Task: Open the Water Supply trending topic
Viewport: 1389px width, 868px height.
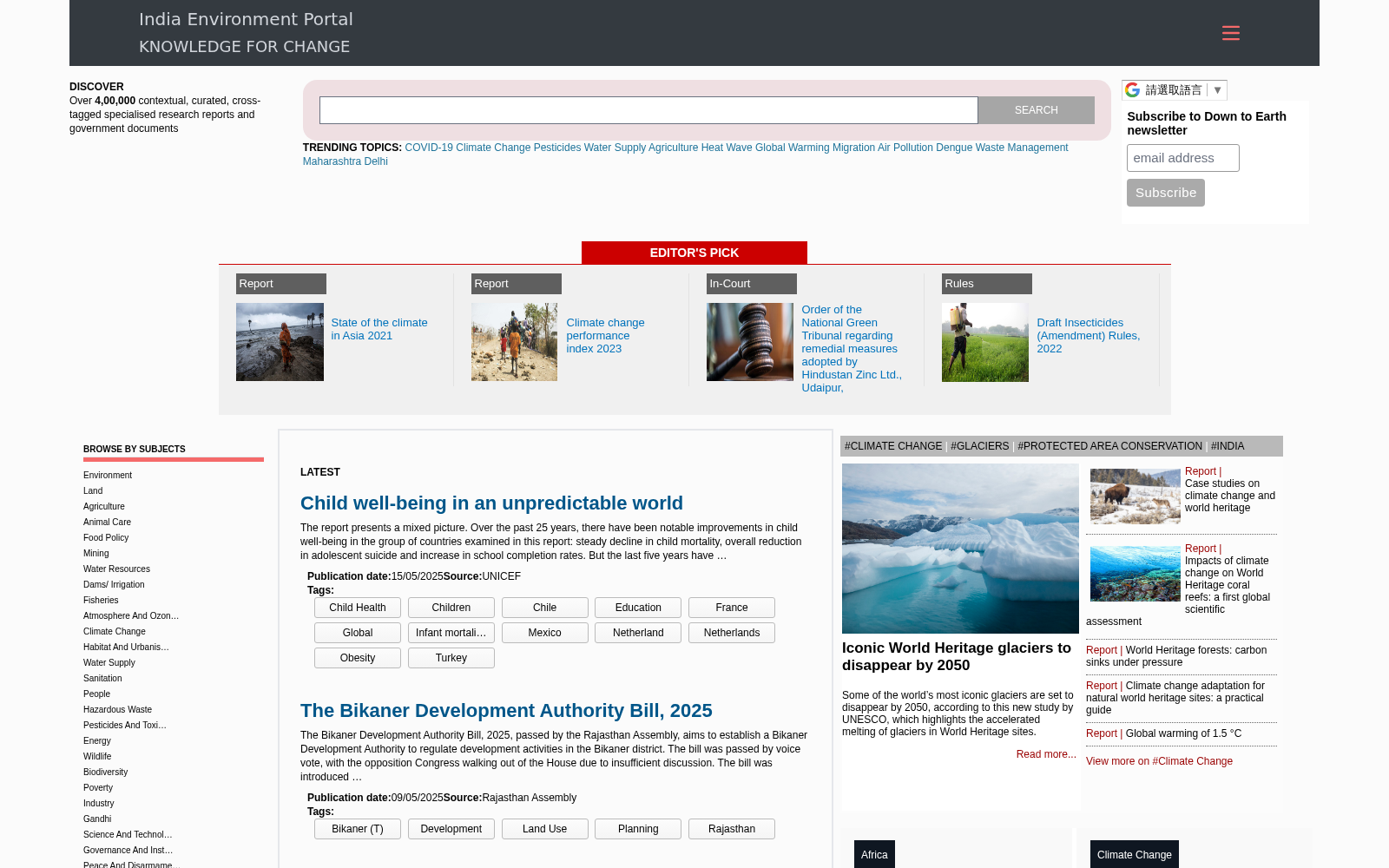Action: (615, 148)
